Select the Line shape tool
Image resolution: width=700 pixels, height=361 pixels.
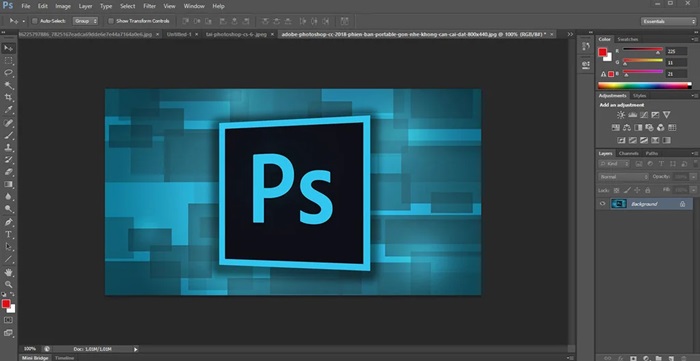[x=8, y=259]
